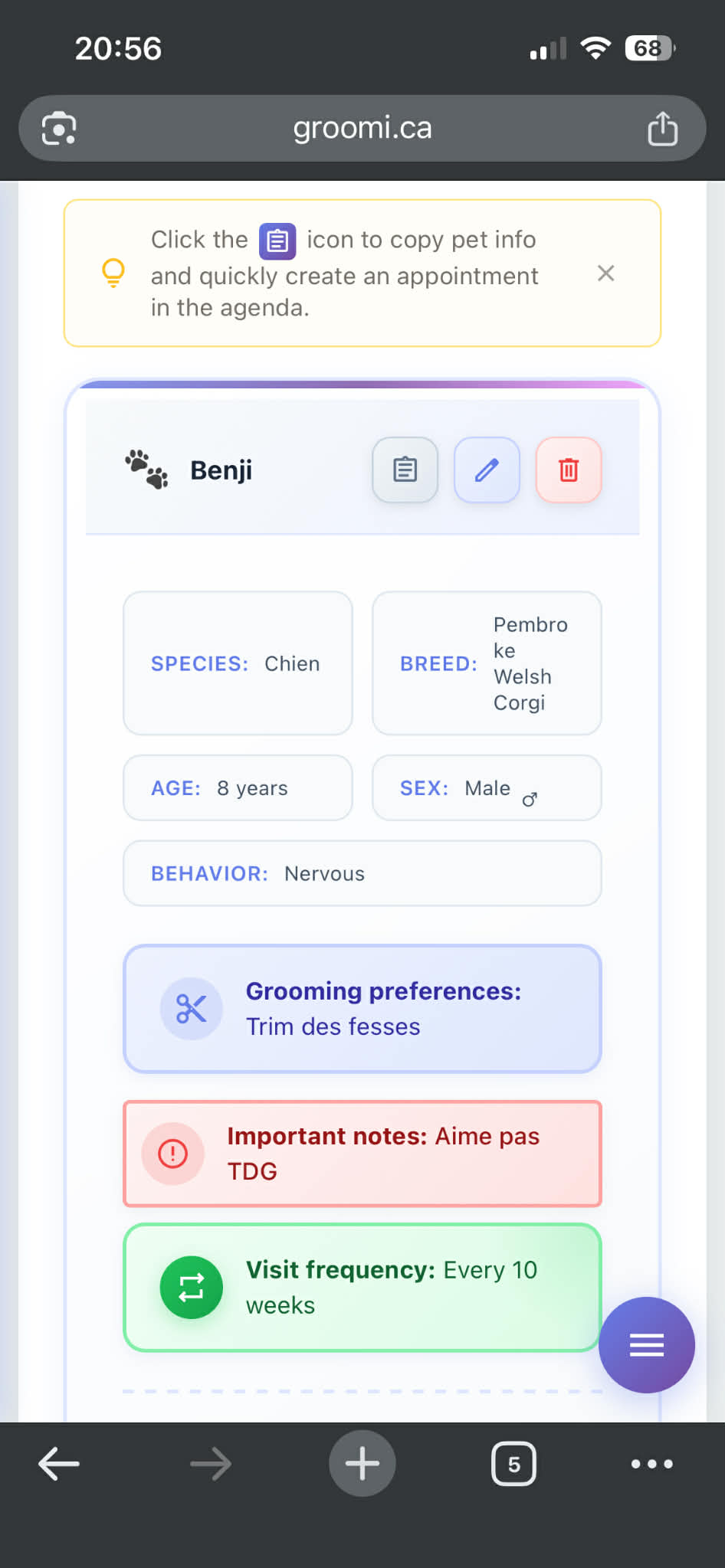Open the share sheet from the address bar
Screen dimensions: 725x1568
pos(661,128)
